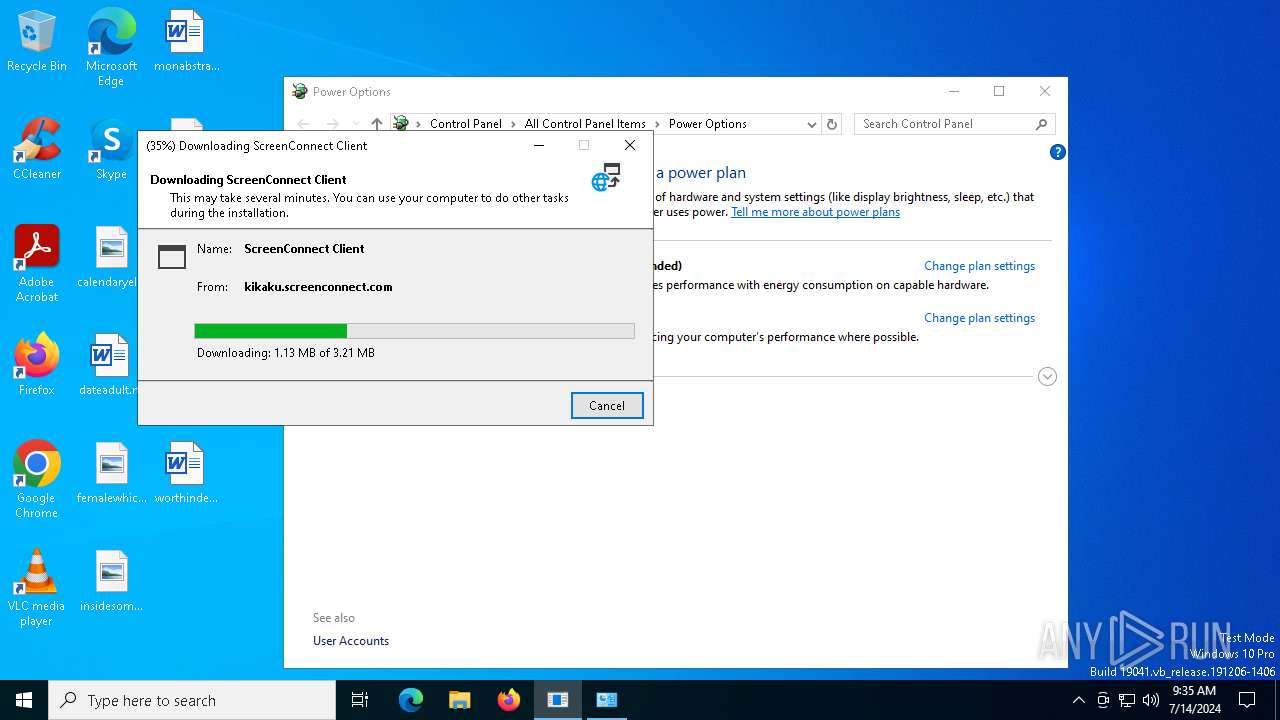Change plan settings for balanced plan
Image resolution: width=1280 pixels, height=720 pixels.
coord(979,266)
